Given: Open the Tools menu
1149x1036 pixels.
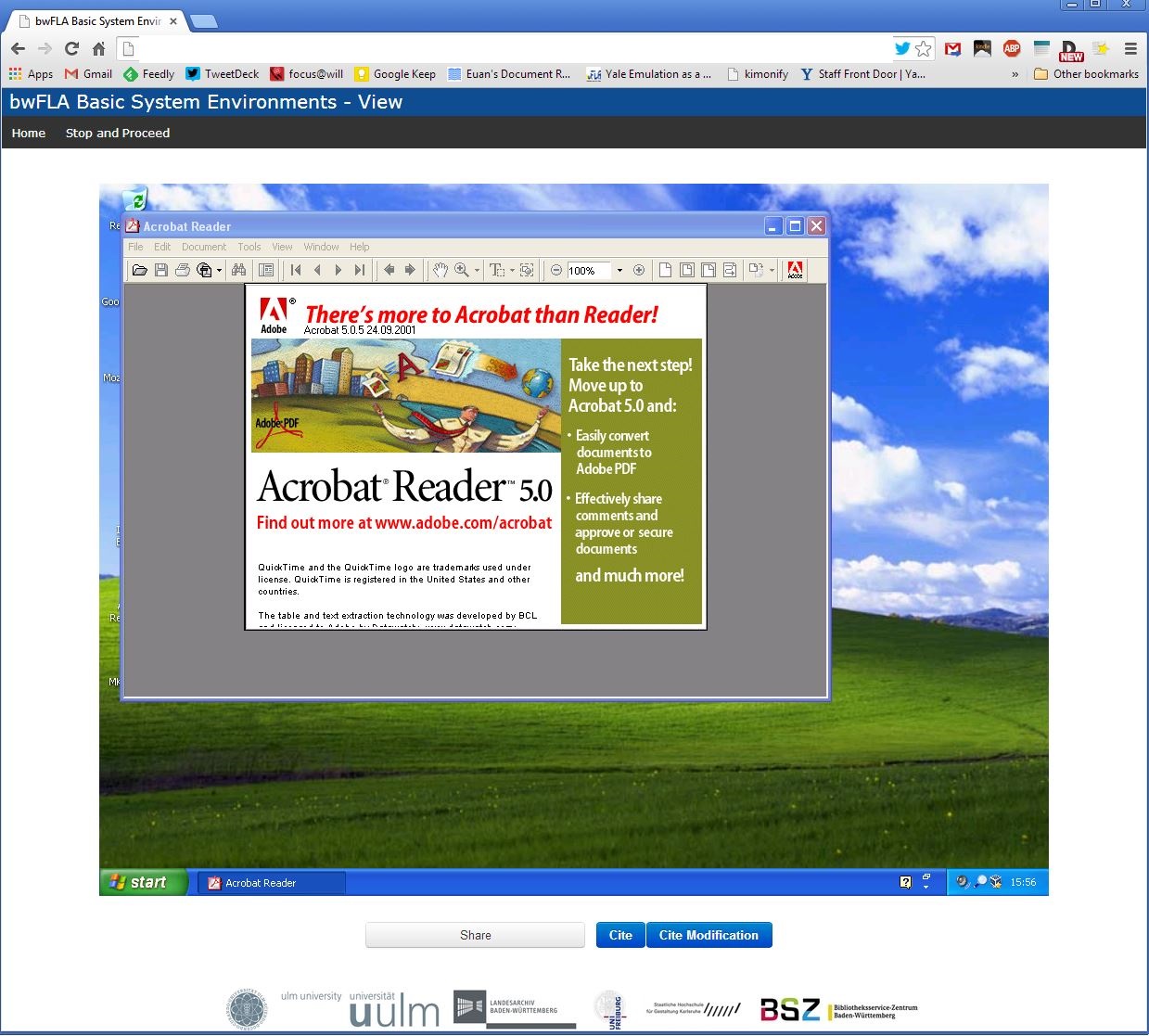Looking at the screenshot, I should (249, 247).
